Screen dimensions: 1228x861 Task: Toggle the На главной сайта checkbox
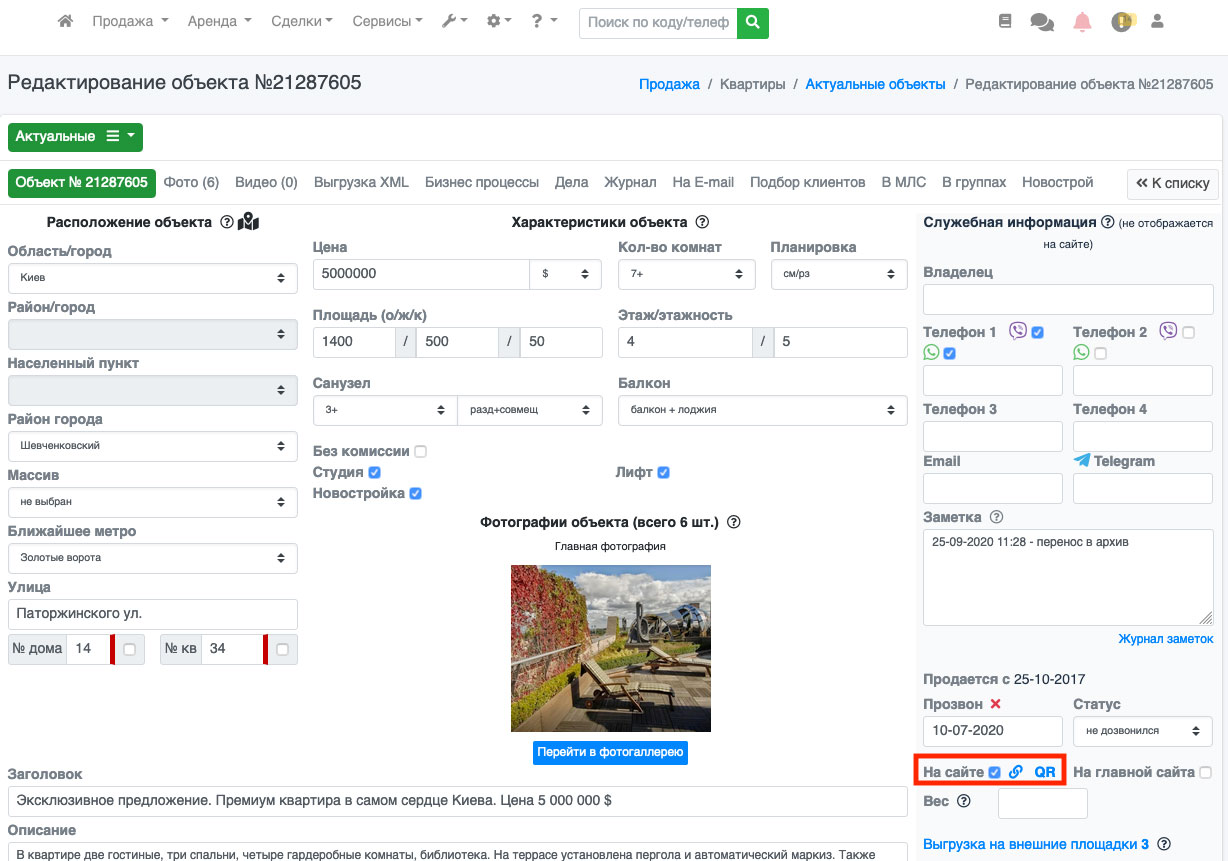click(x=1205, y=772)
